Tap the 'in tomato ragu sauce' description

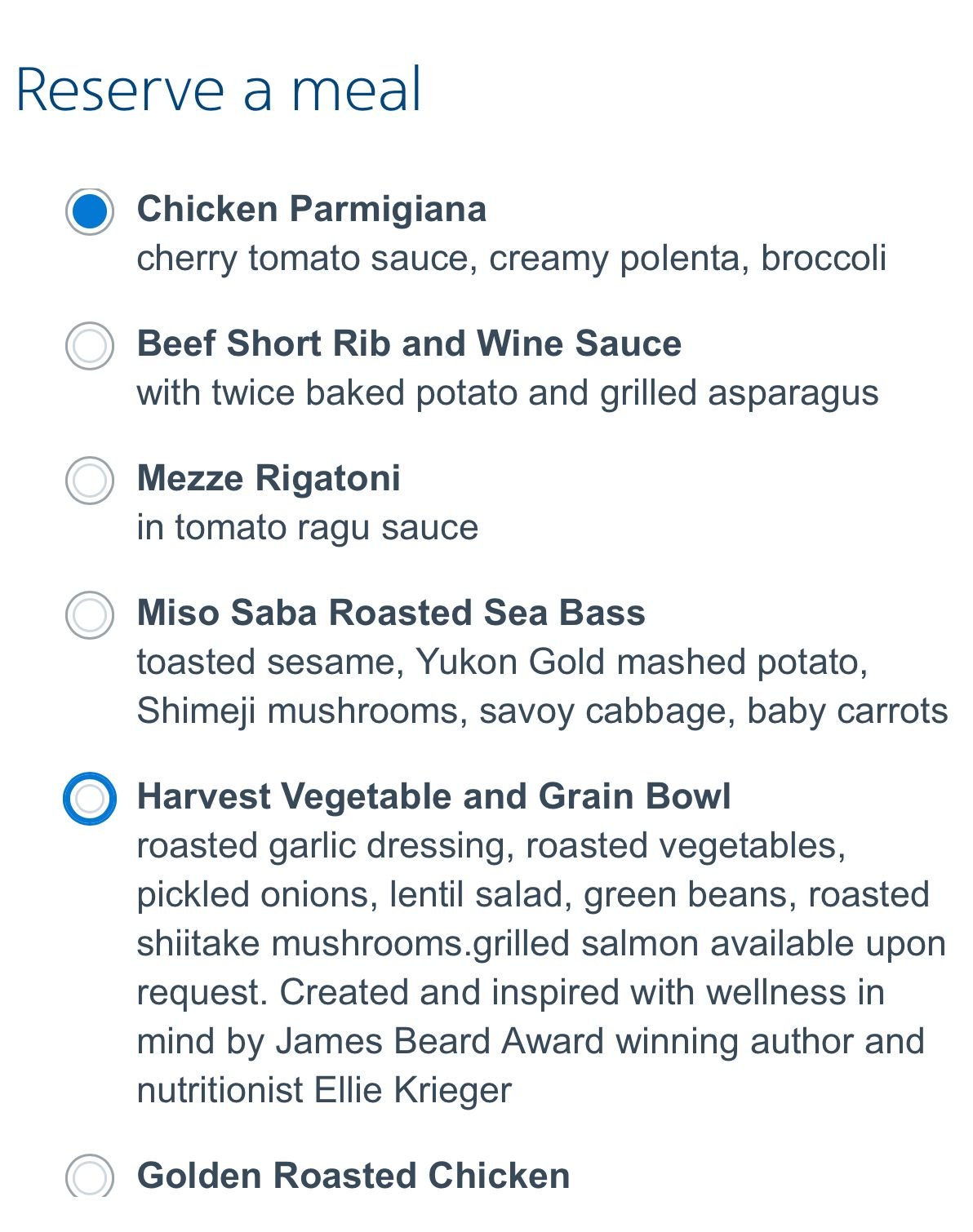[307, 528]
